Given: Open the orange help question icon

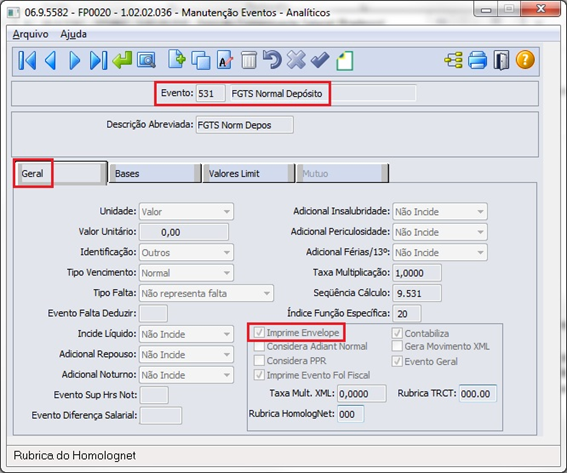Looking at the screenshot, I should (525, 60).
